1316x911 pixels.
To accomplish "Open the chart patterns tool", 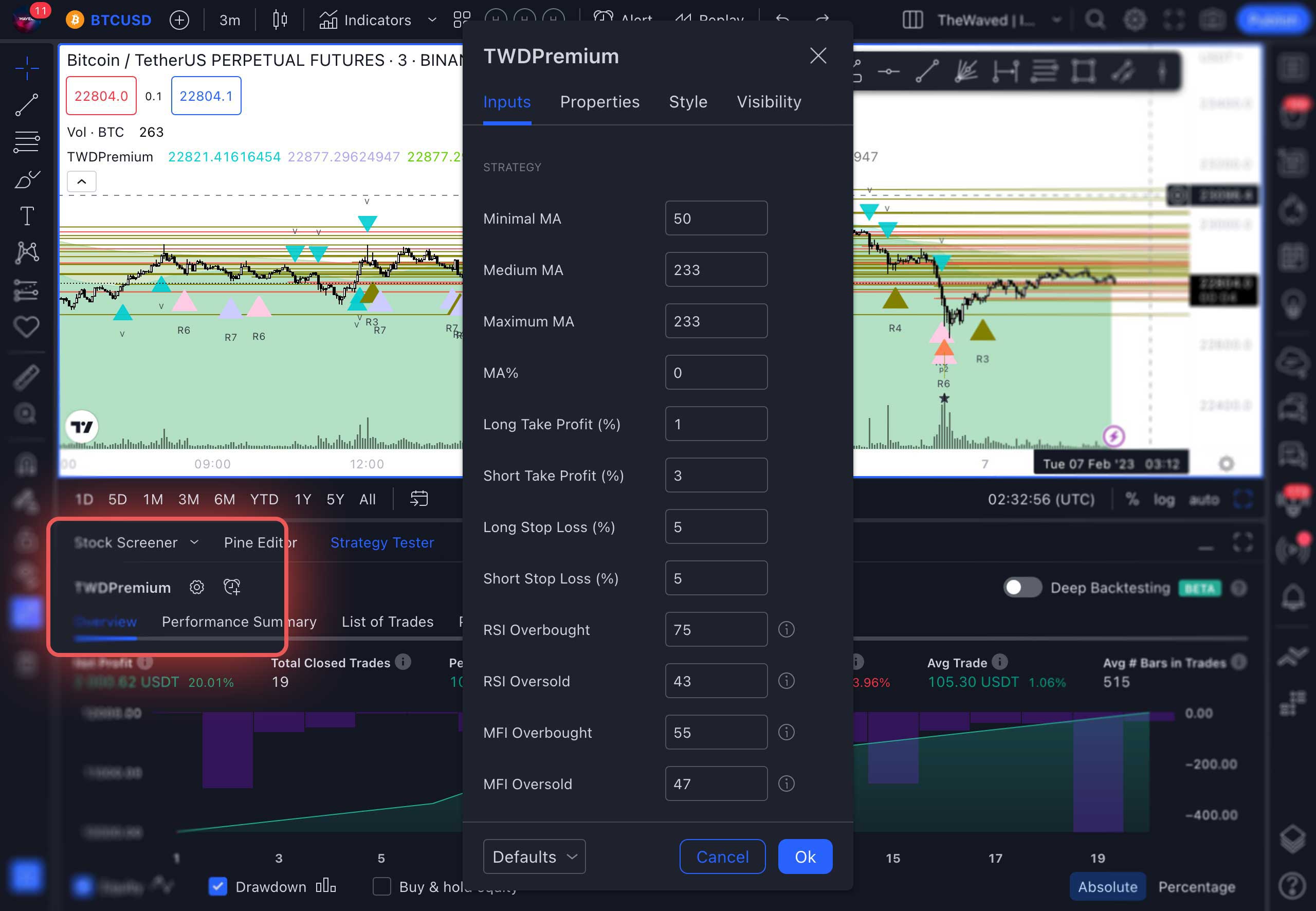I will click(27, 252).
